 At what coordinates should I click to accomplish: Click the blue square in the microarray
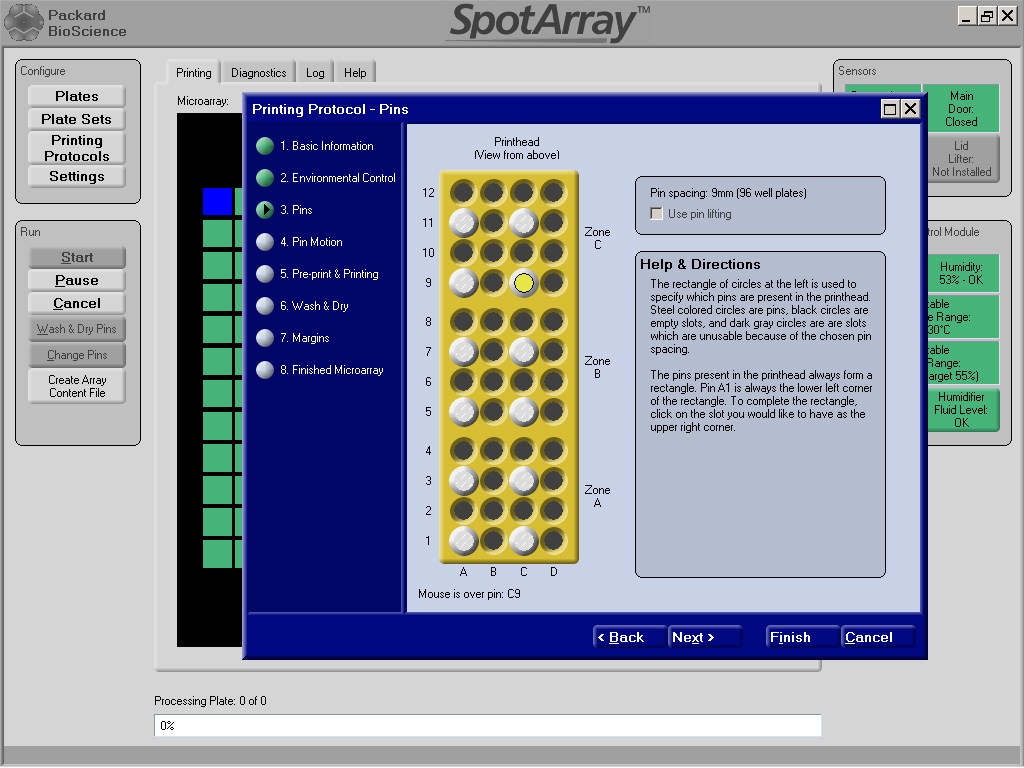click(217, 201)
